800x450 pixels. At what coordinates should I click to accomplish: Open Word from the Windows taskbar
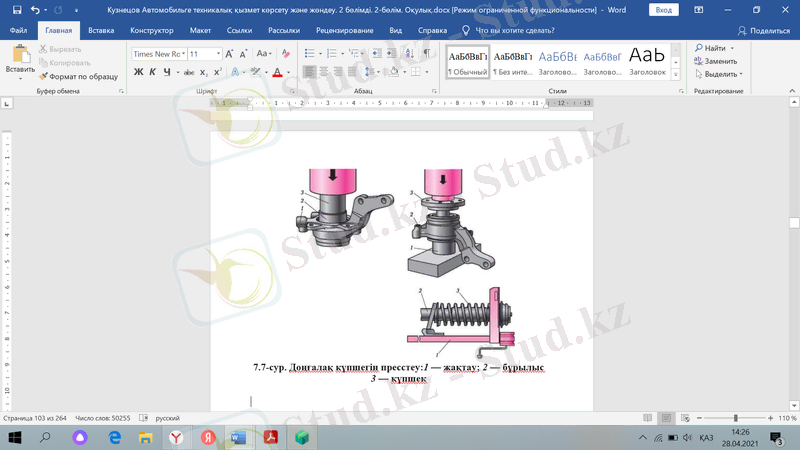(238, 438)
